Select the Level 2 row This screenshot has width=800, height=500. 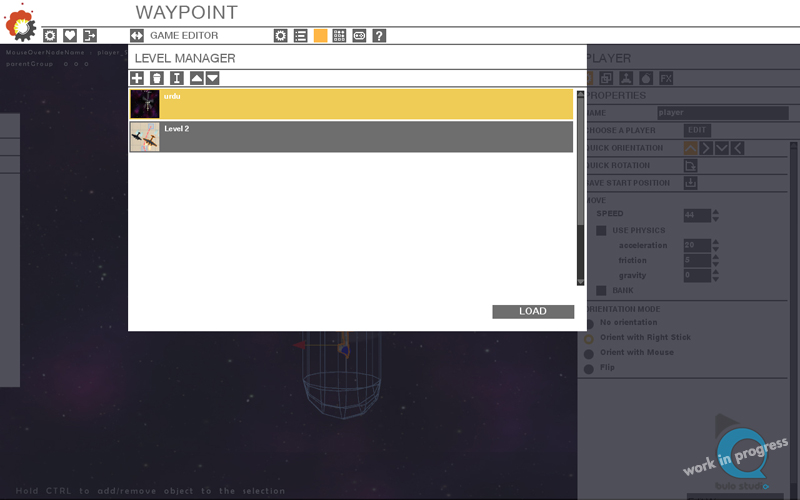(351, 137)
